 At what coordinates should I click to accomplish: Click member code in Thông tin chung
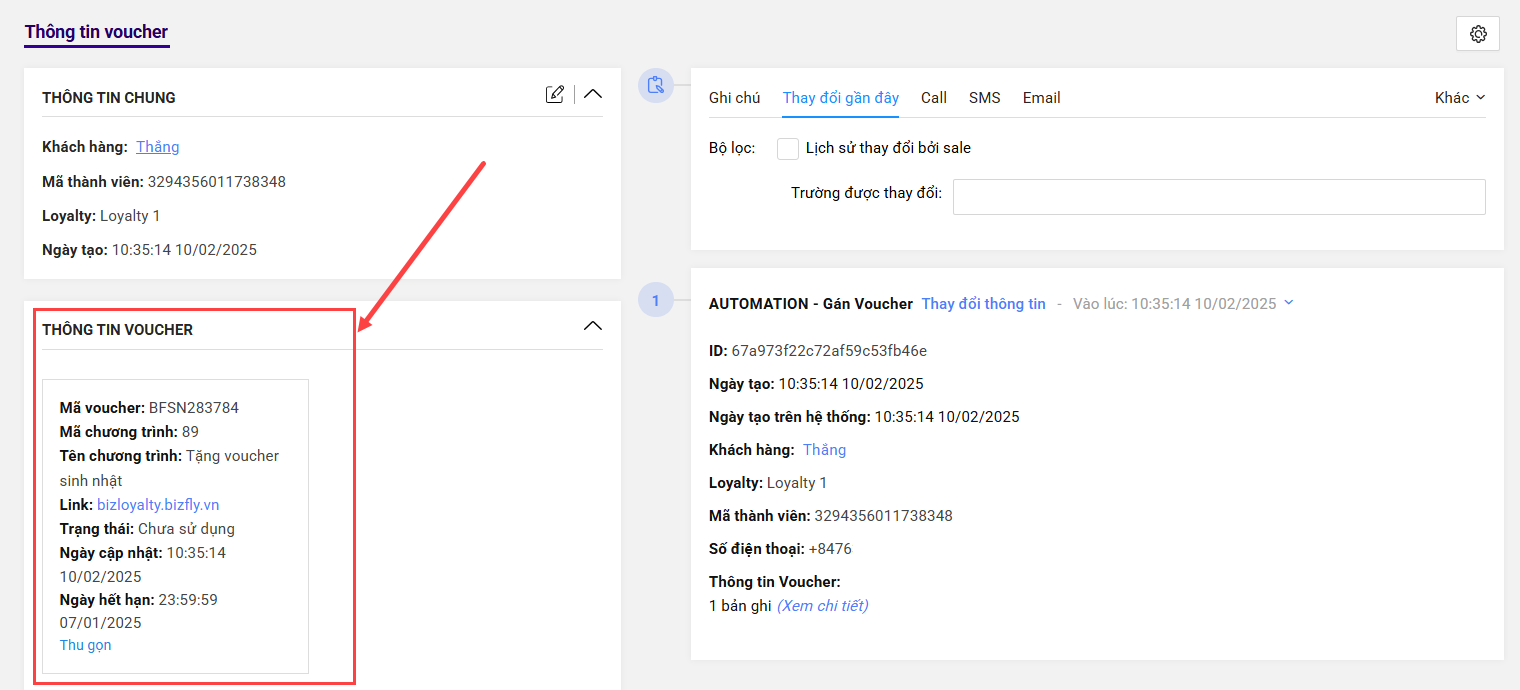tap(217, 182)
